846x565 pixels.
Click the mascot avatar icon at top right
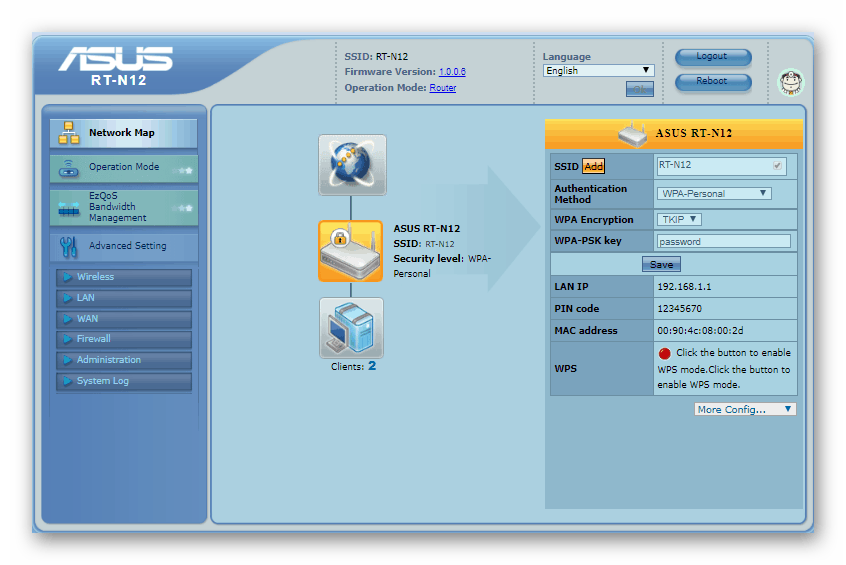click(790, 82)
